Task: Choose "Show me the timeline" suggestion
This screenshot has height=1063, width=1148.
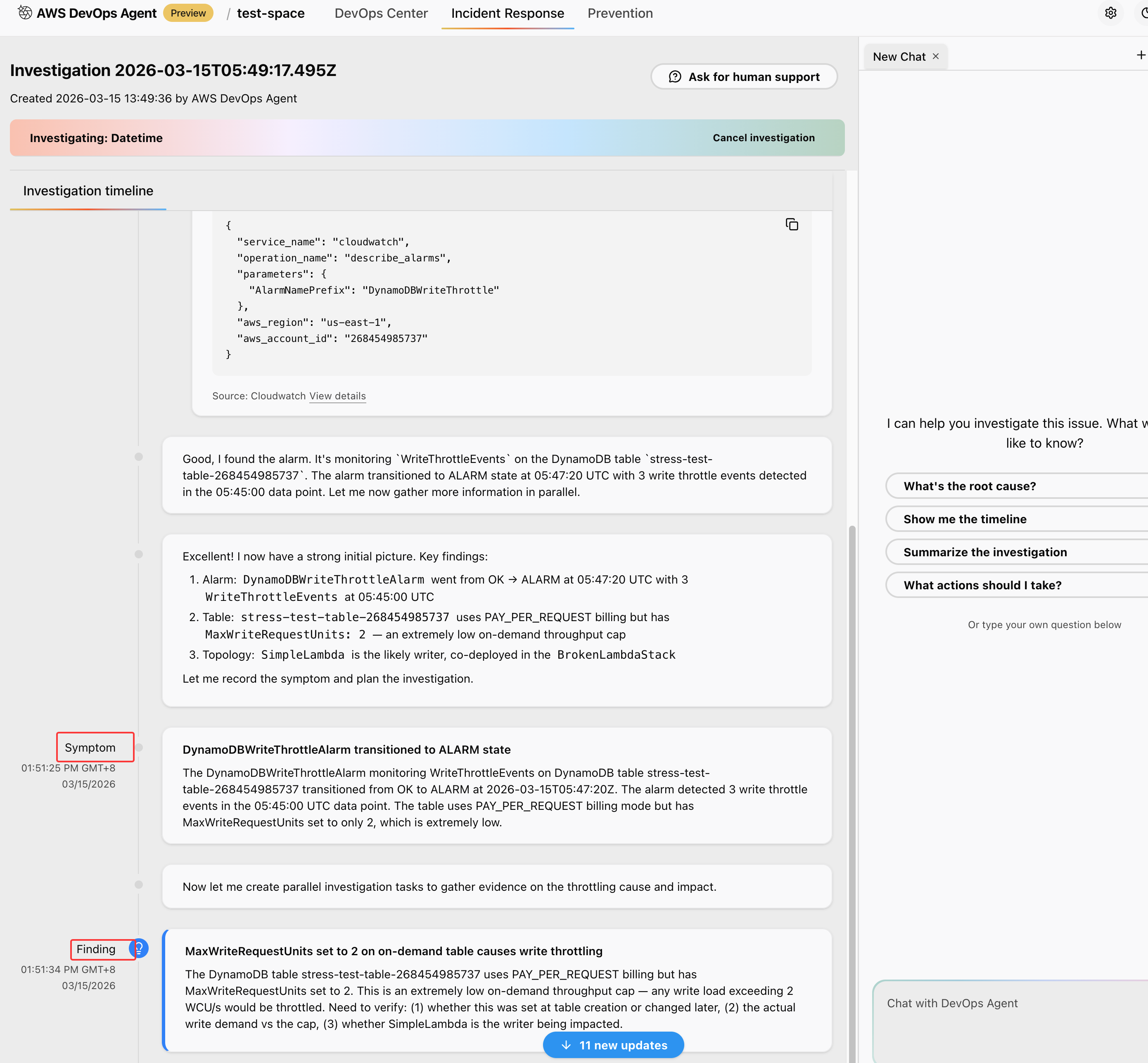Action: click(965, 519)
